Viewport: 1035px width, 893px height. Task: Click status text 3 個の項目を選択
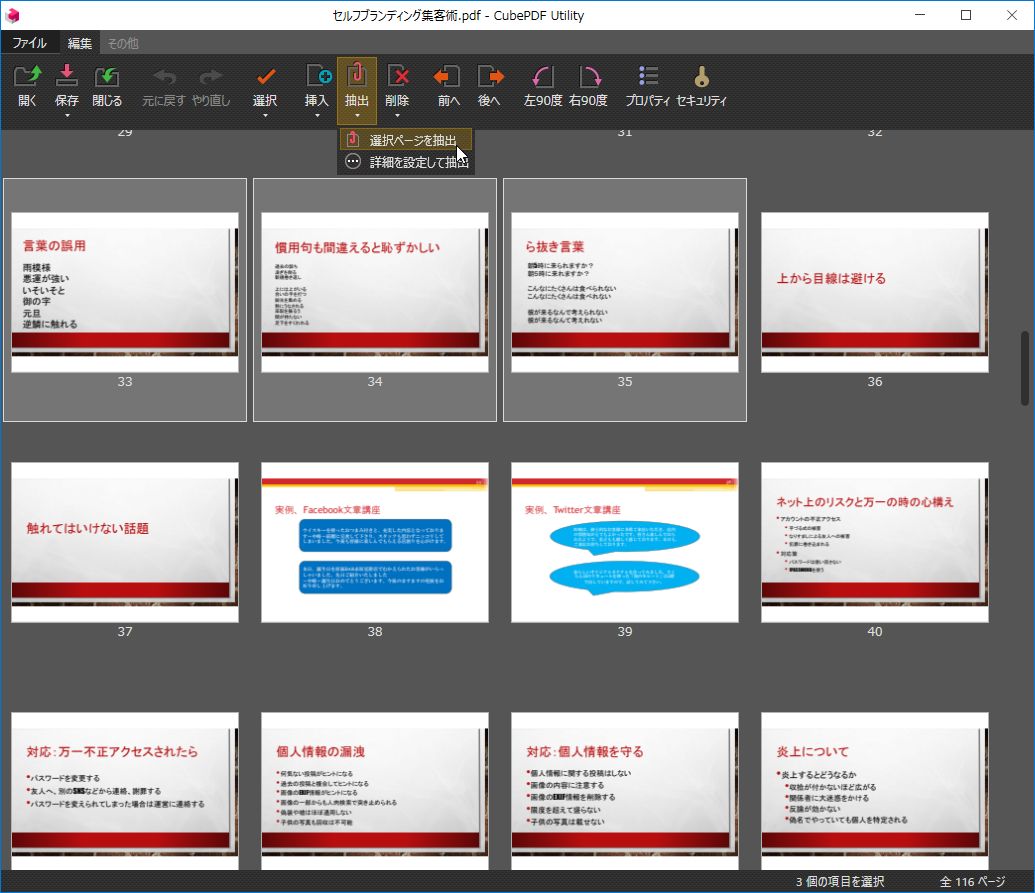coord(840,882)
